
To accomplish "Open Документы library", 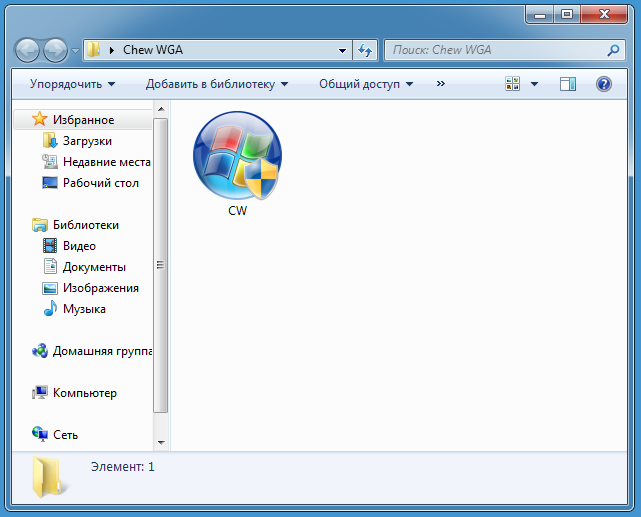I will [93, 267].
